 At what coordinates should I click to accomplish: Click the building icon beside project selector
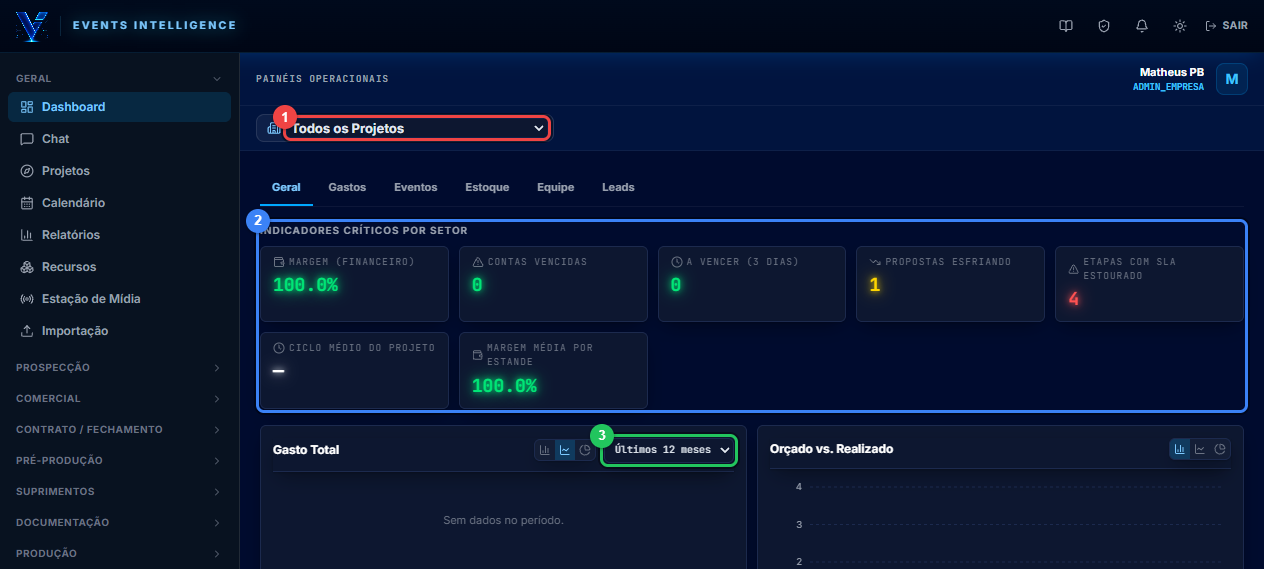click(272, 128)
